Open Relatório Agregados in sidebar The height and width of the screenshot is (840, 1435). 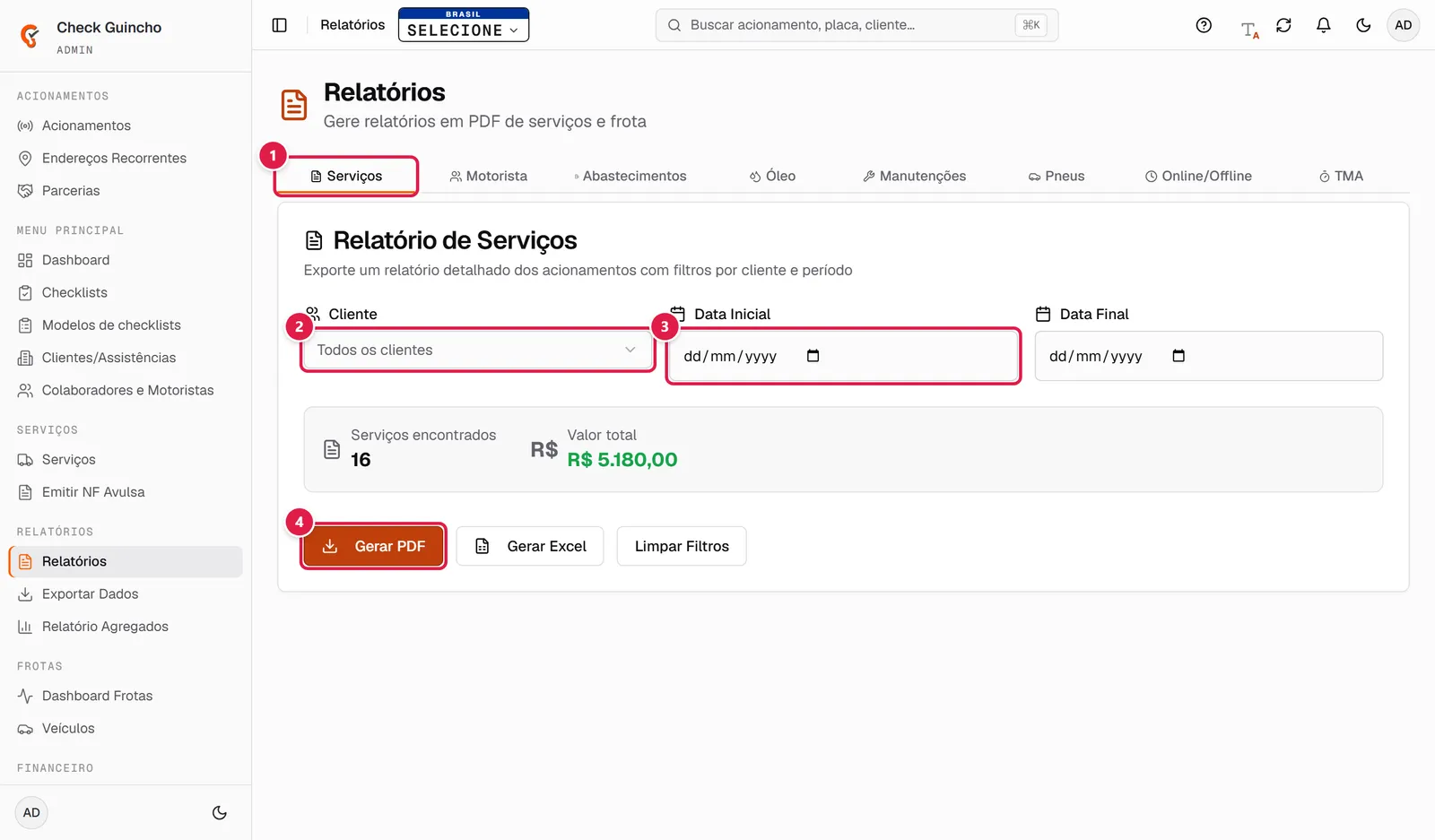(x=126, y=627)
